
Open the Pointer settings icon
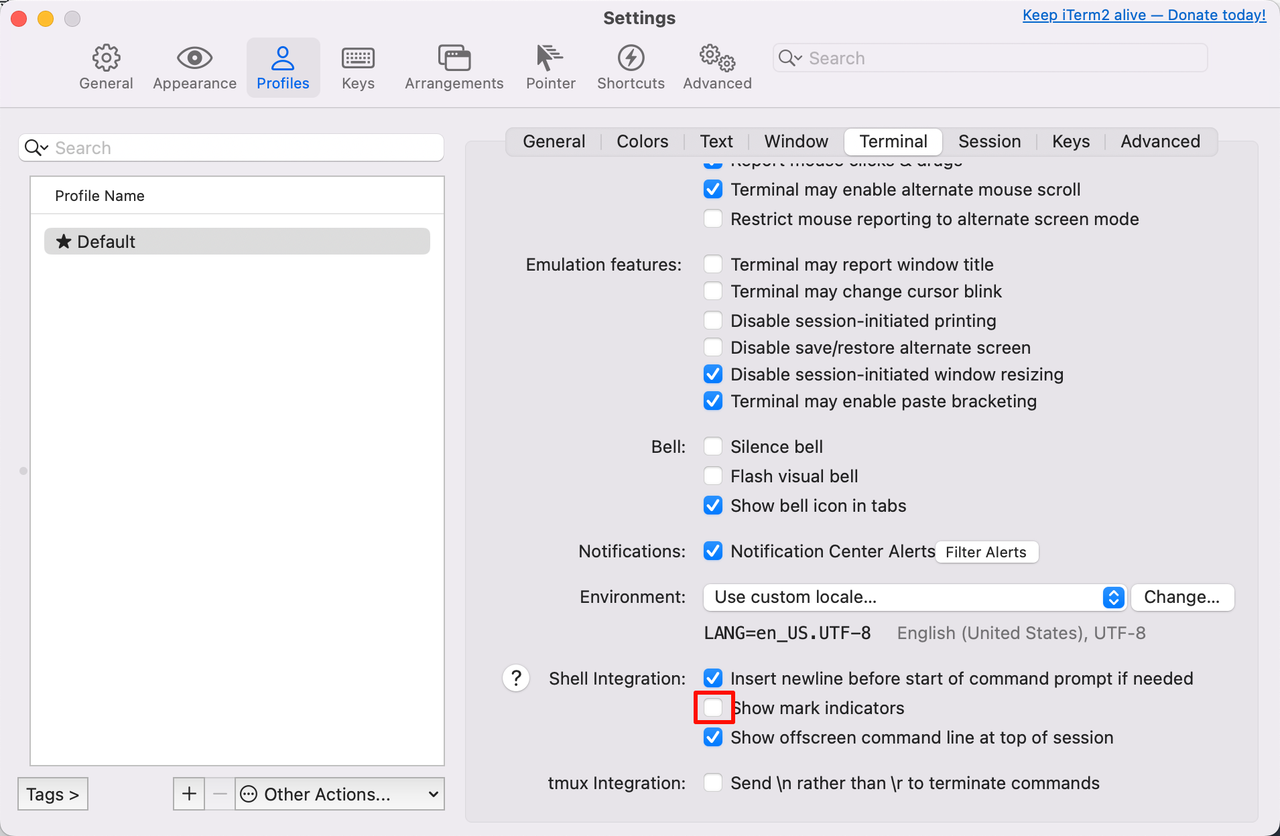point(550,58)
